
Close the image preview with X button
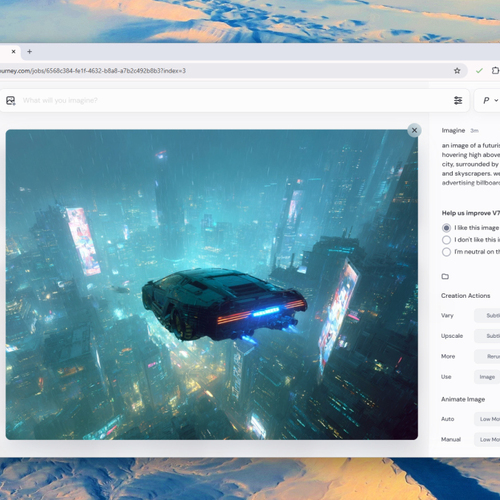click(x=414, y=130)
